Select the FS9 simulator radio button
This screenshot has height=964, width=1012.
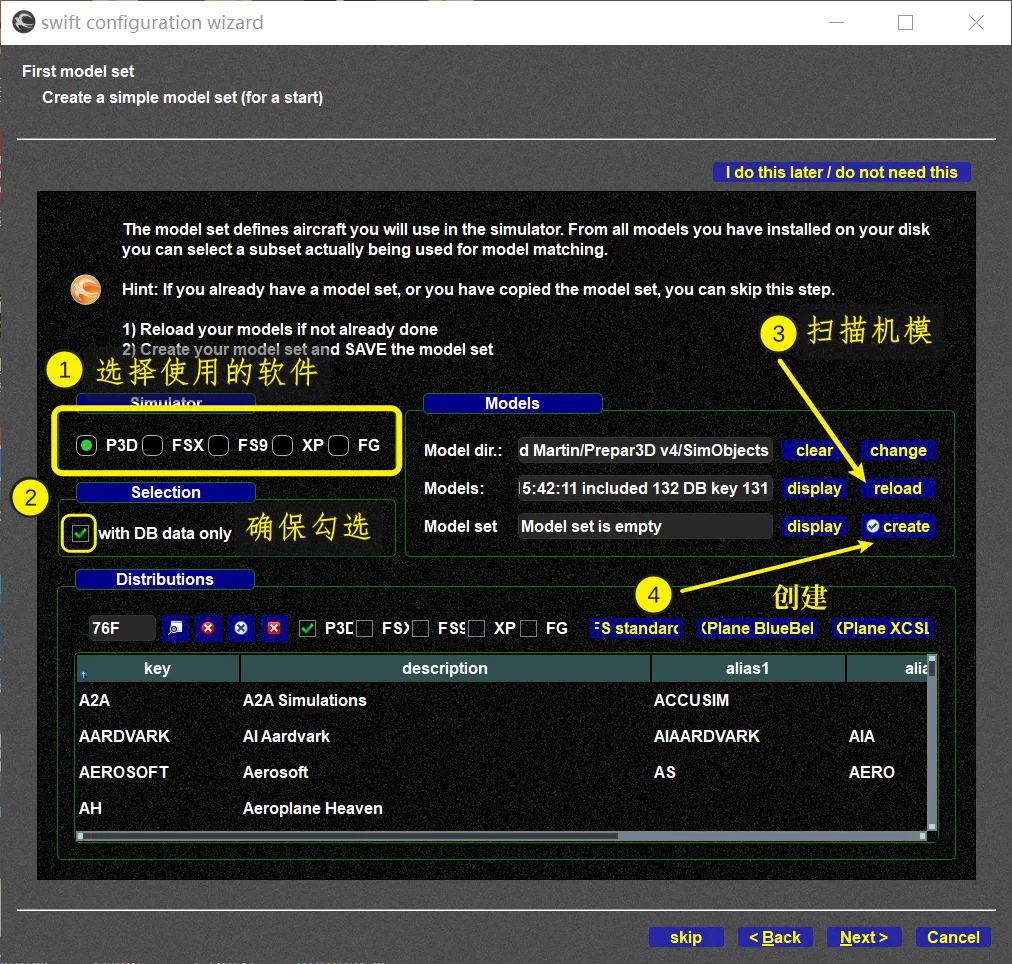(x=218, y=445)
